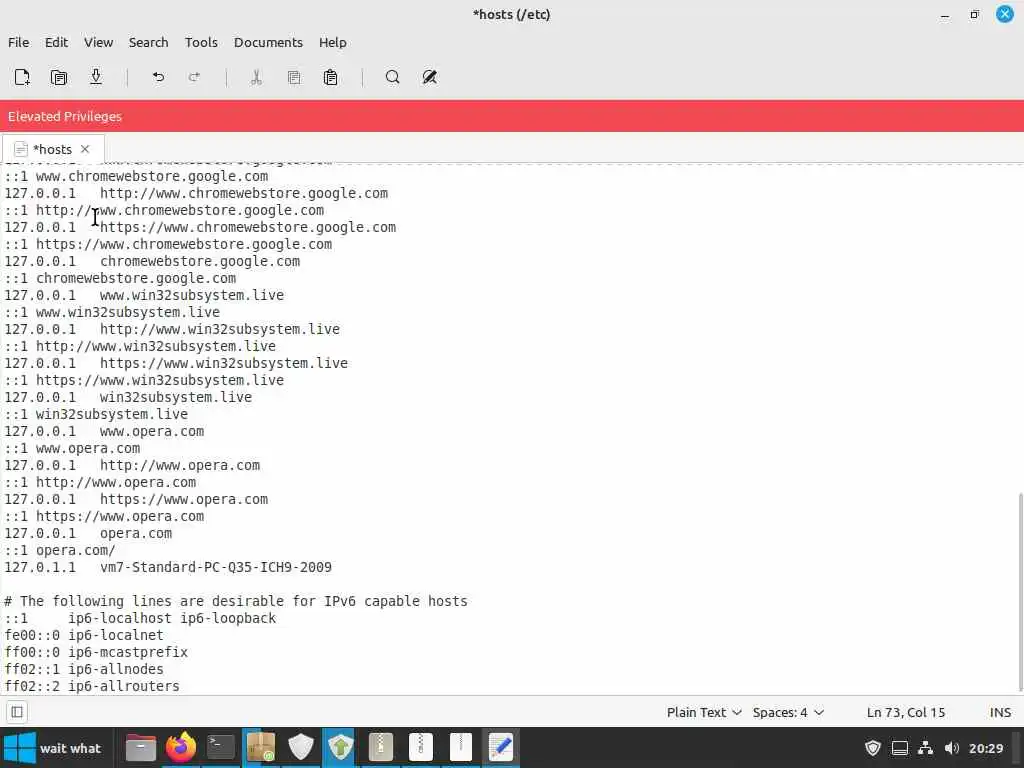Copy selection using toolbar icon
The image size is (1024, 768).
pos(294,77)
